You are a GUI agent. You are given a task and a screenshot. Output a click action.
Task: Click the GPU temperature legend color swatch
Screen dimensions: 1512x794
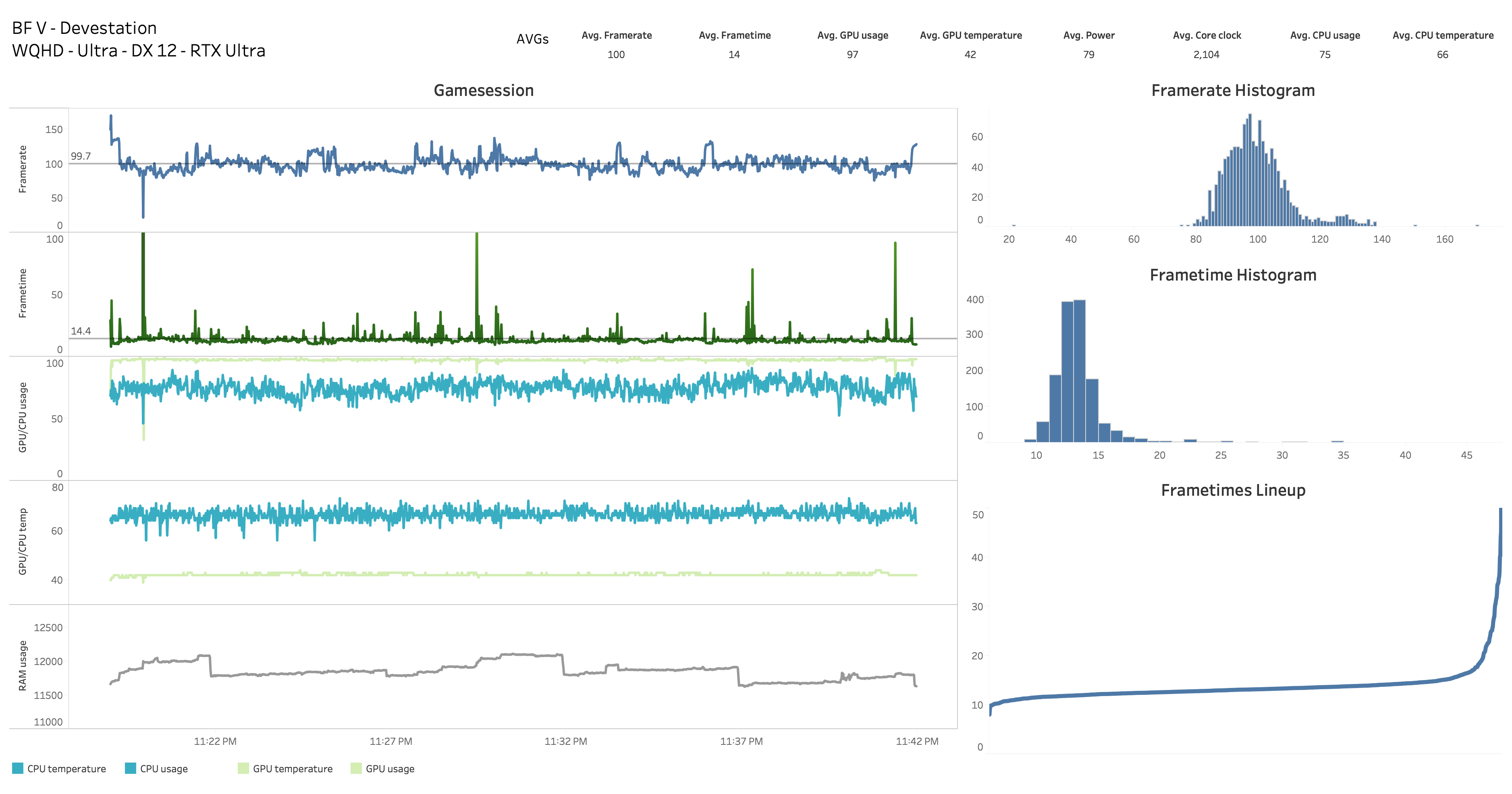(x=243, y=768)
